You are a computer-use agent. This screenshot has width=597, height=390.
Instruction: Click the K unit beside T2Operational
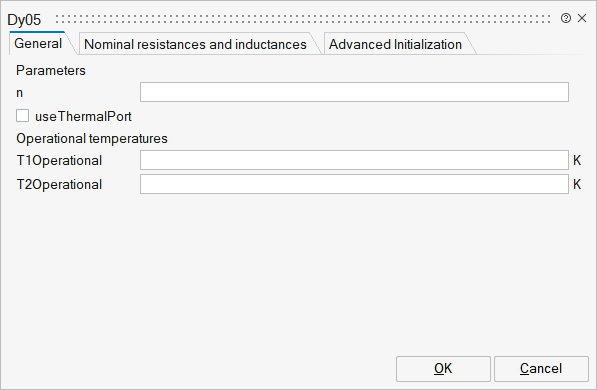click(x=577, y=184)
